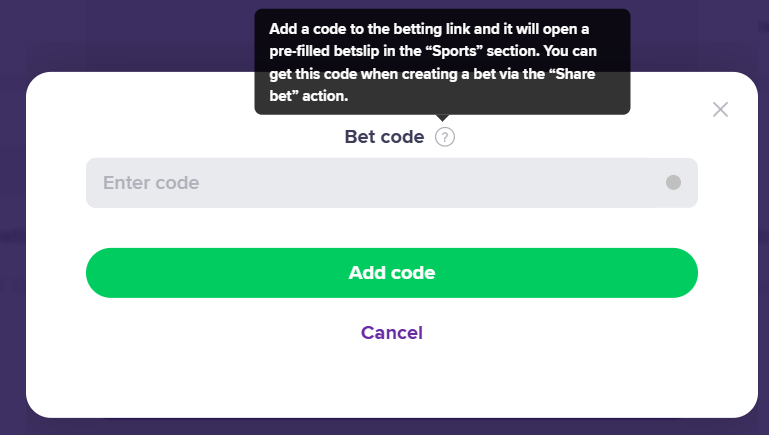769x435 pixels.
Task: Click the dimmed purple backdrop left of dialog
Action: (12, 250)
